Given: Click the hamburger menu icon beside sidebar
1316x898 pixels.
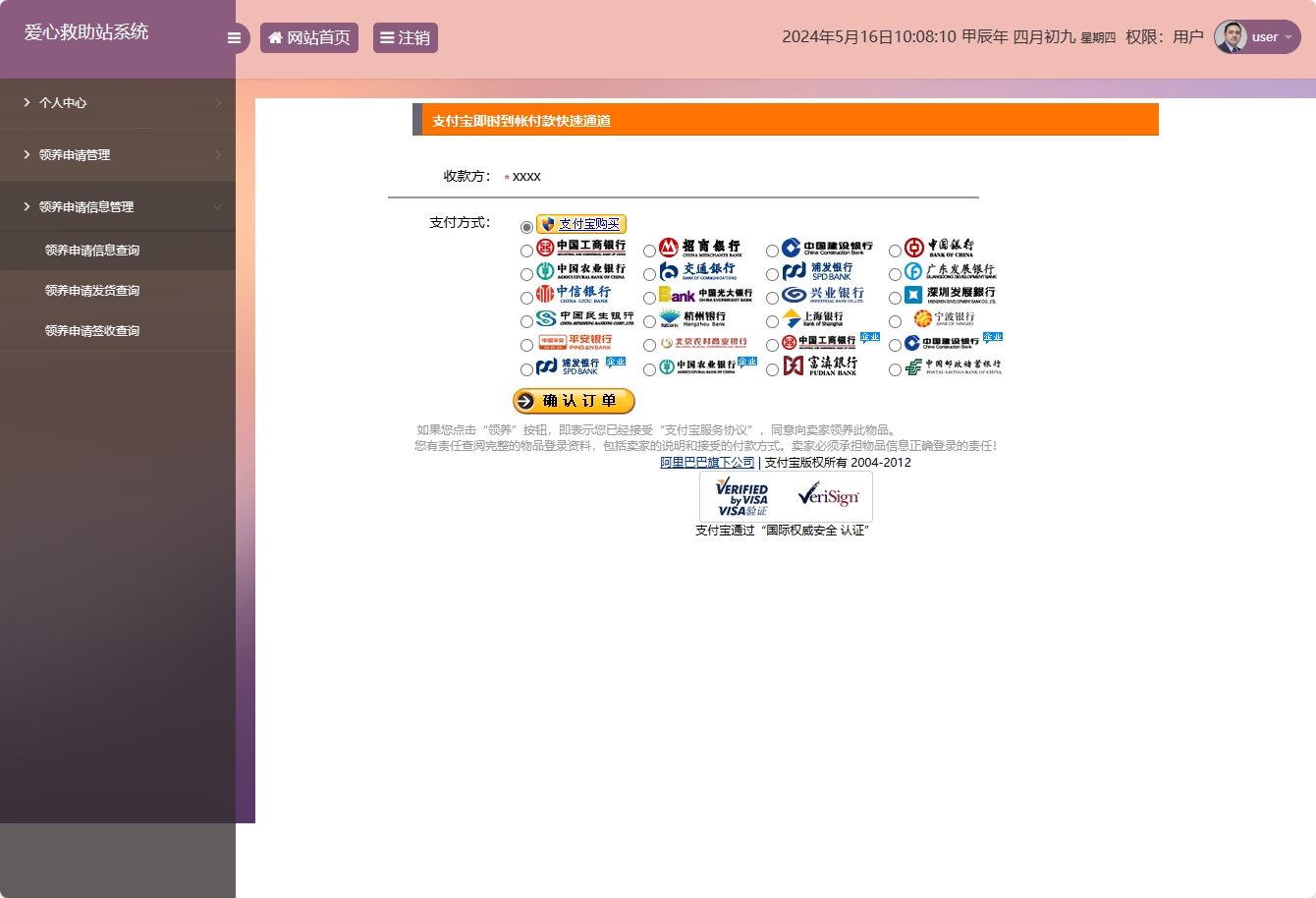Looking at the screenshot, I should coord(234,37).
